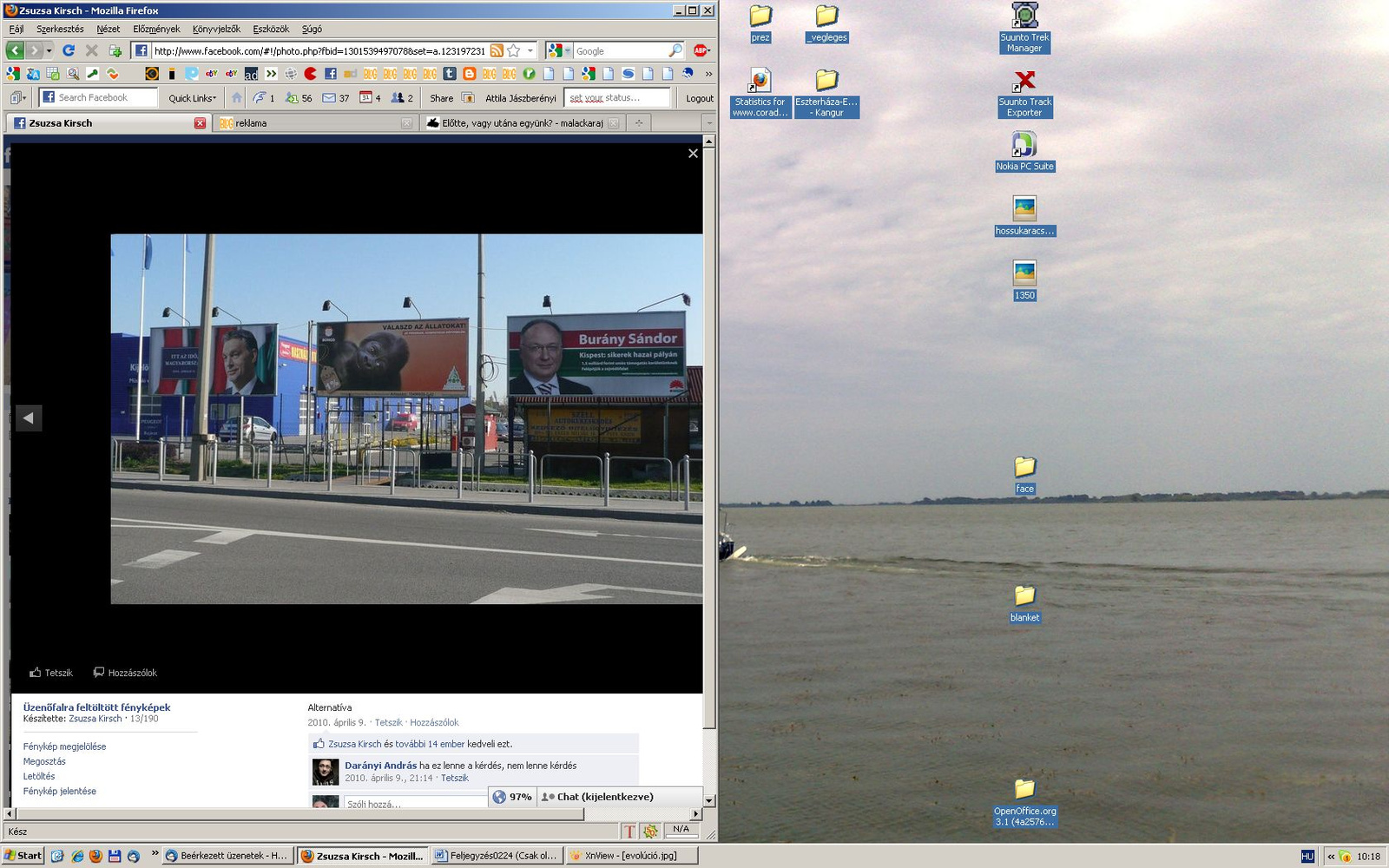Open the Adblock Plus icon
The width and height of the screenshot is (1389, 868).
tap(701, 51)
